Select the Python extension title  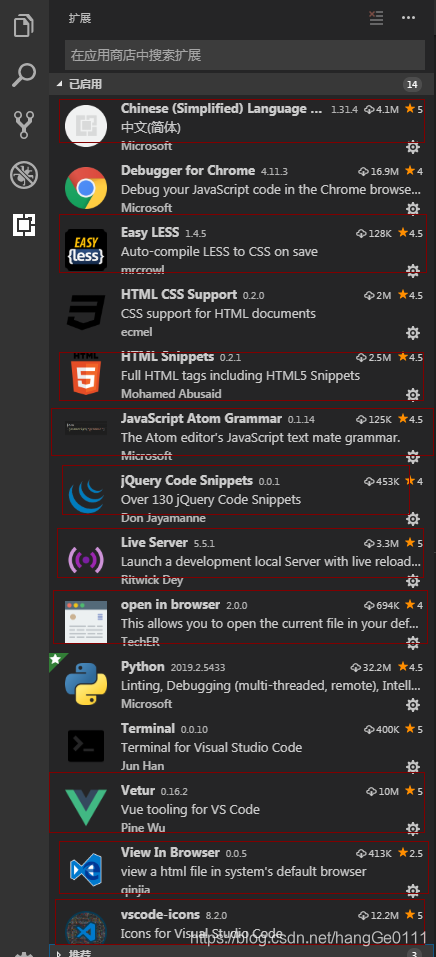point(143,666)
